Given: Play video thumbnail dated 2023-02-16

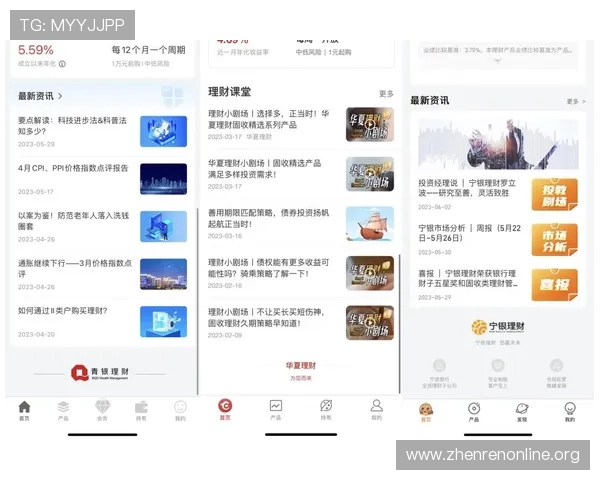Looking at the screenshot, I should 370,273.
